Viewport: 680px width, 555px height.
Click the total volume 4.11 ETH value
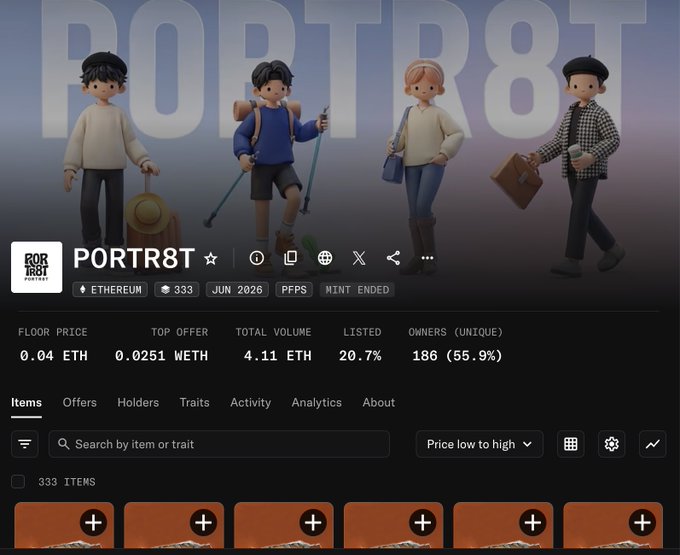[278, 356]
